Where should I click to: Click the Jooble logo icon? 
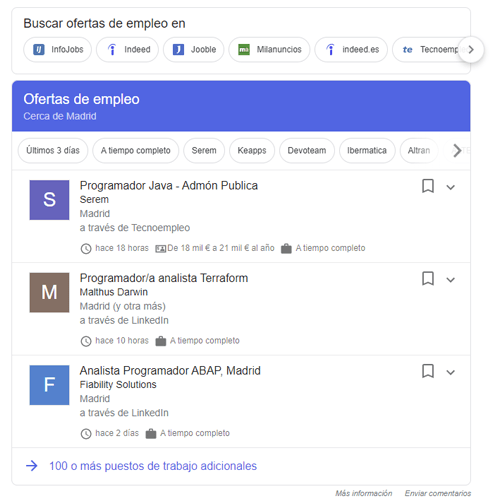(x=178, y=50)
